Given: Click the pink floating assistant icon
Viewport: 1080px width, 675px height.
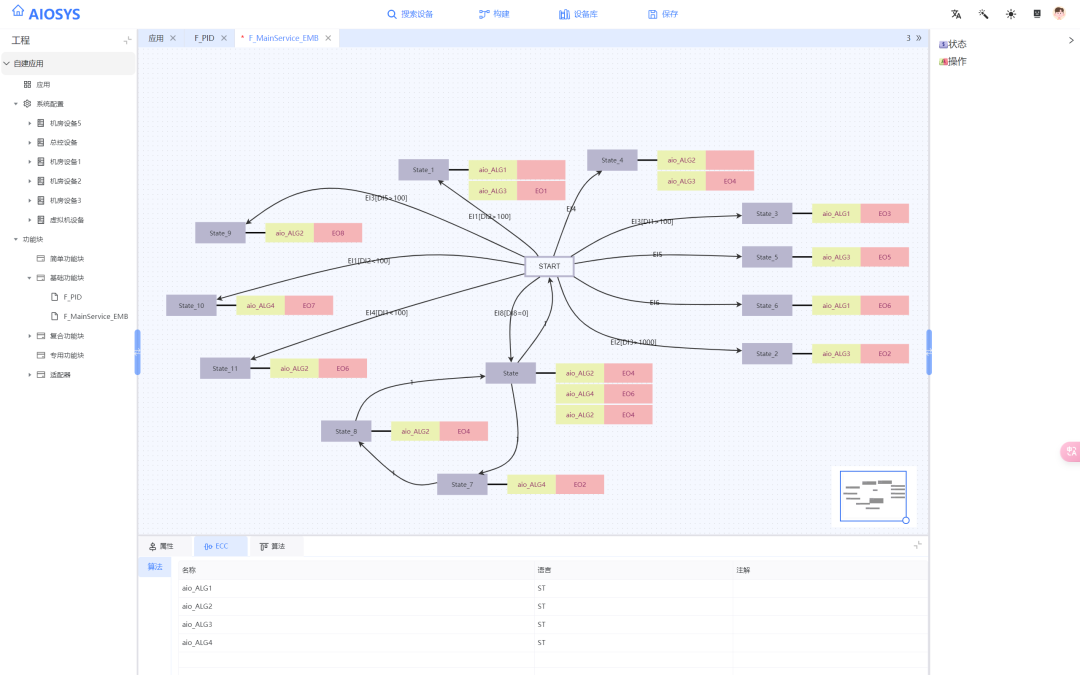Looking at the screenshot, I should pos(1070,452).
